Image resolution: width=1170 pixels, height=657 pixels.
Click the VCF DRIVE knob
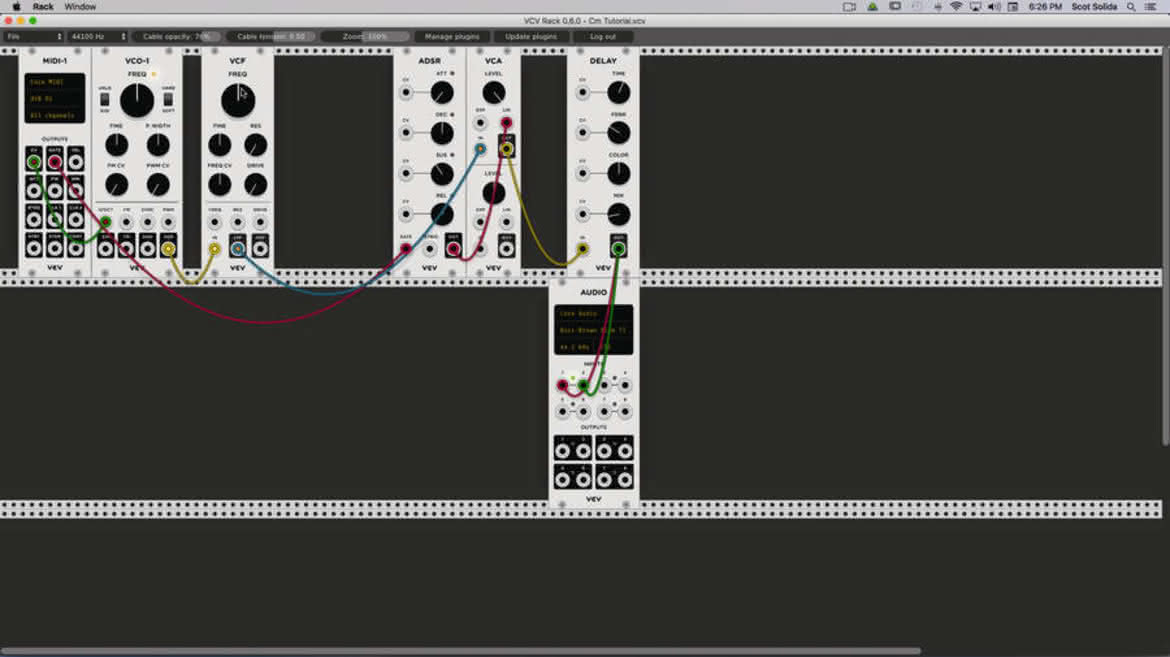click(x=255, y=184)
